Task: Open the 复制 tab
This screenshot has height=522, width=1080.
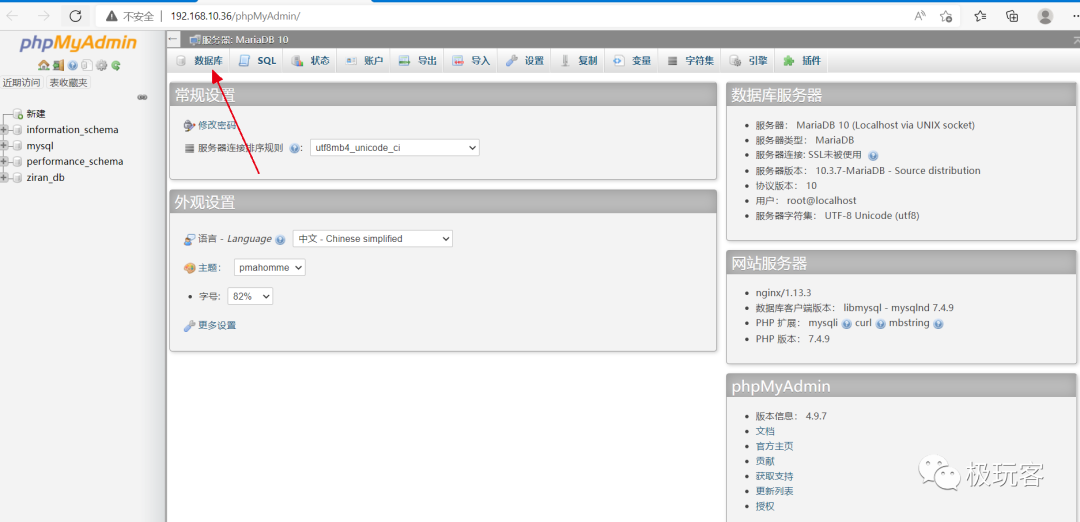Action: pos(579,61)
